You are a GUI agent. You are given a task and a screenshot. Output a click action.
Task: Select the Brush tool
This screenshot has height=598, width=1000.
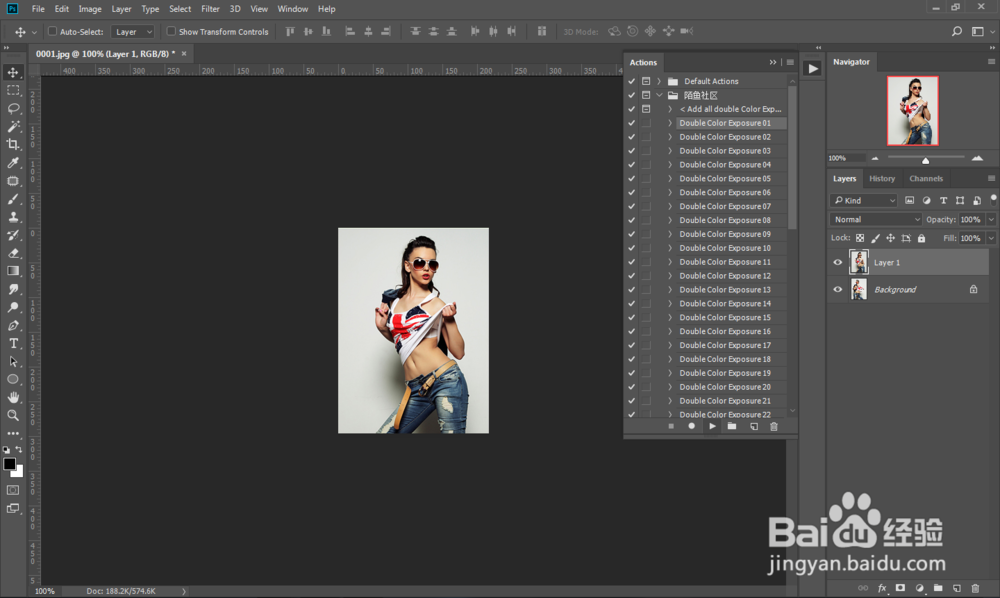(13, 199)
